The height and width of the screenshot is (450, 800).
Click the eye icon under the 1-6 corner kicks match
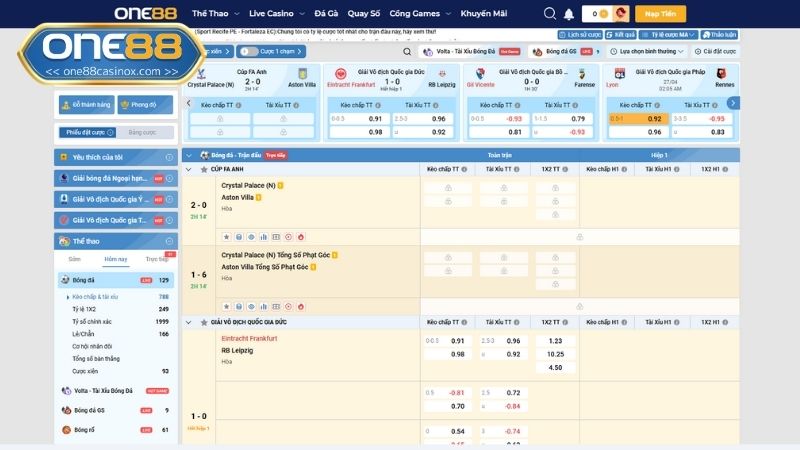tap(251, 307)
